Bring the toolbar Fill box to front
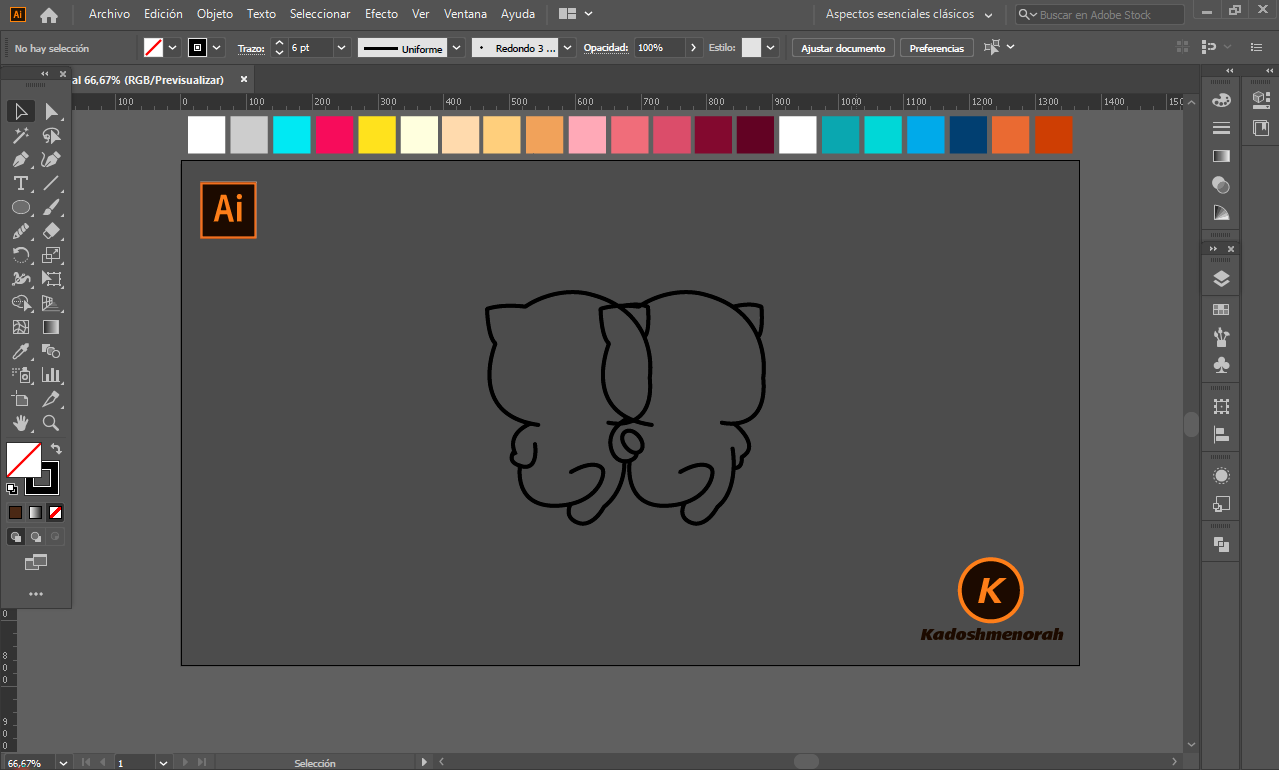1279x770 pixels. [23, 460]
